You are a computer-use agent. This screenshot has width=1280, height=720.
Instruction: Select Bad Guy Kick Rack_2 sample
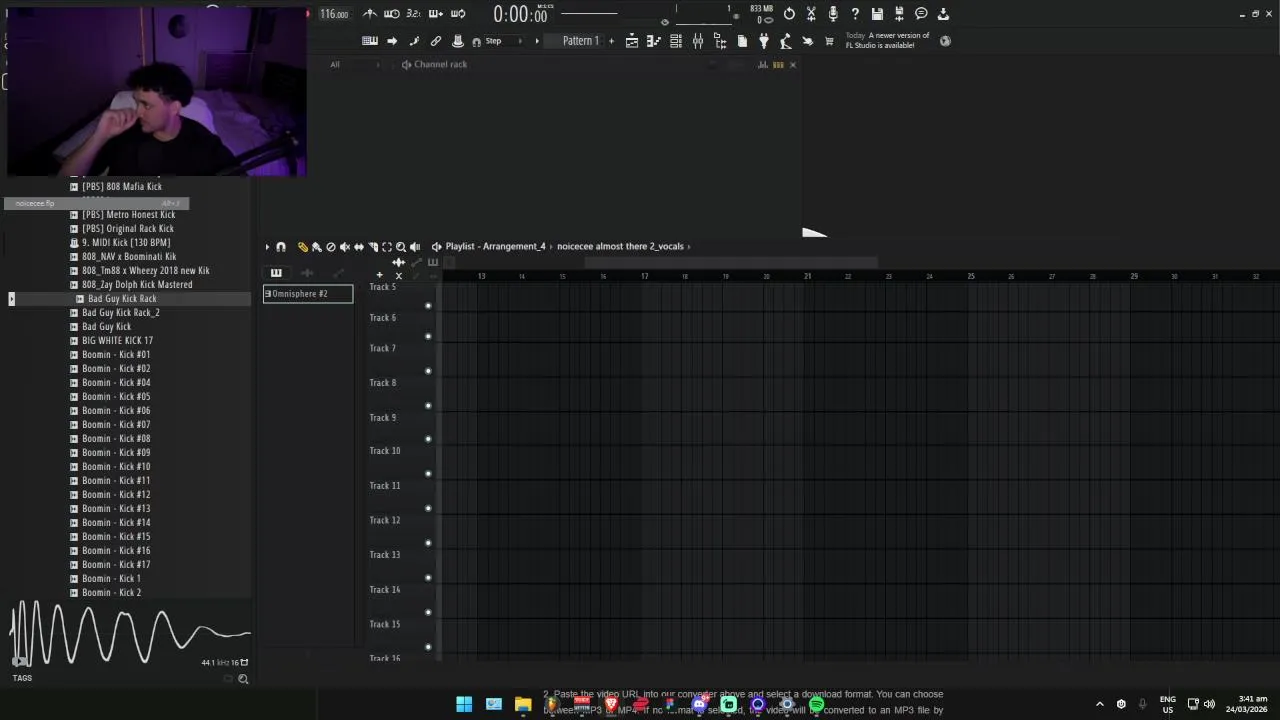[120, 313]
